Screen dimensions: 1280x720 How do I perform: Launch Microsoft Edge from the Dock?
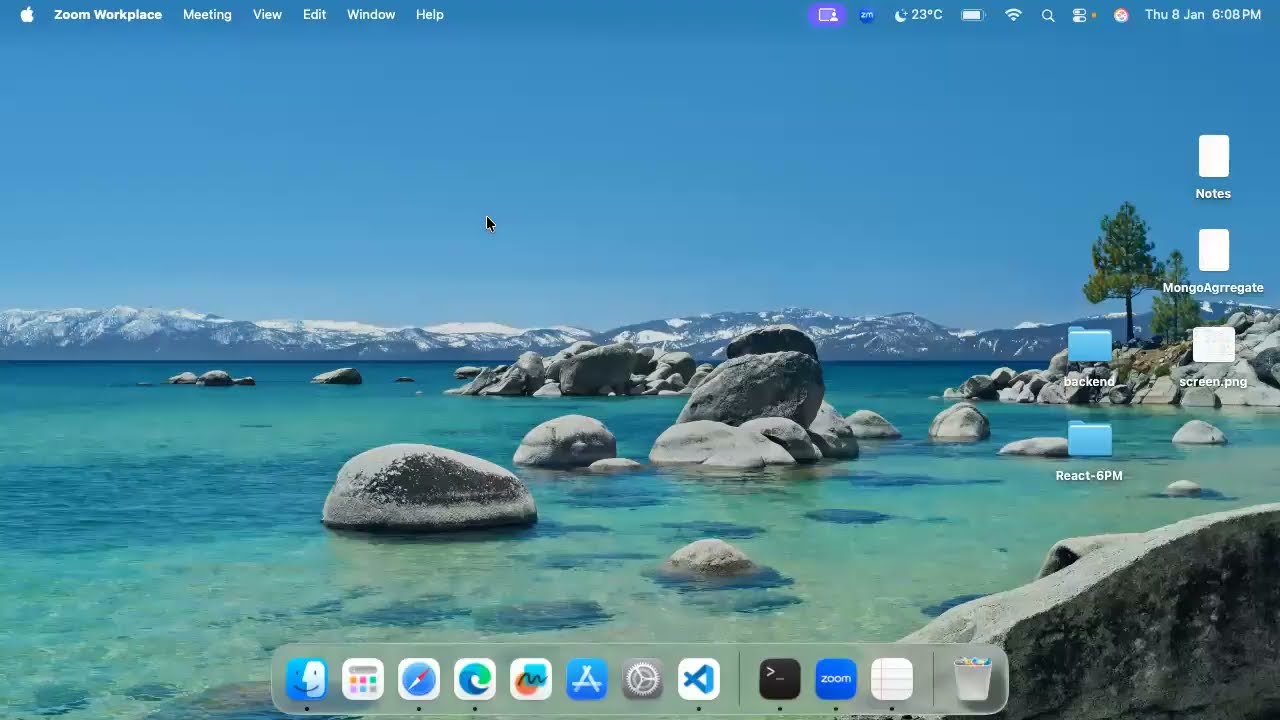pos(475,680)
